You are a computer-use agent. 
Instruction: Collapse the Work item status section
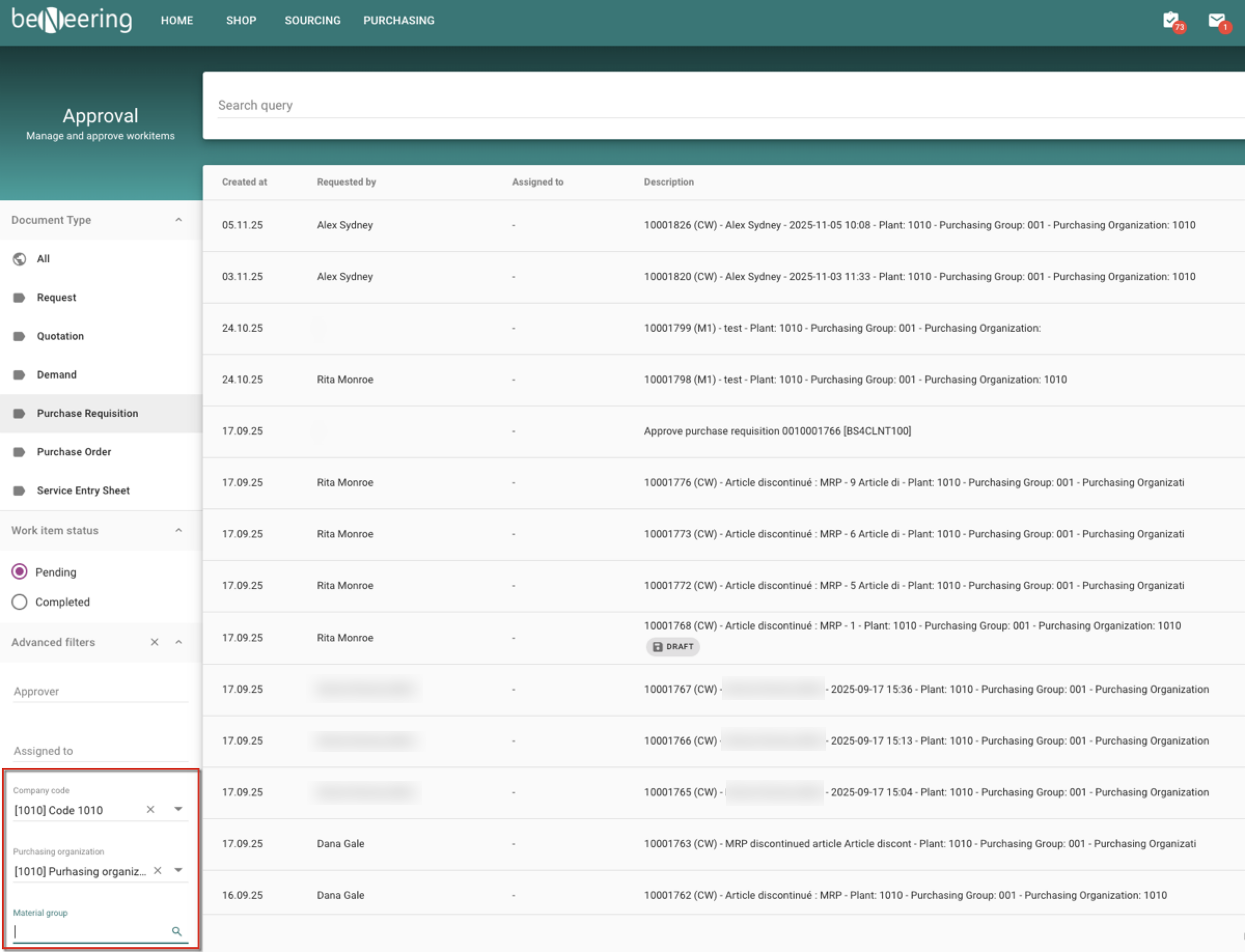point(178,530)
